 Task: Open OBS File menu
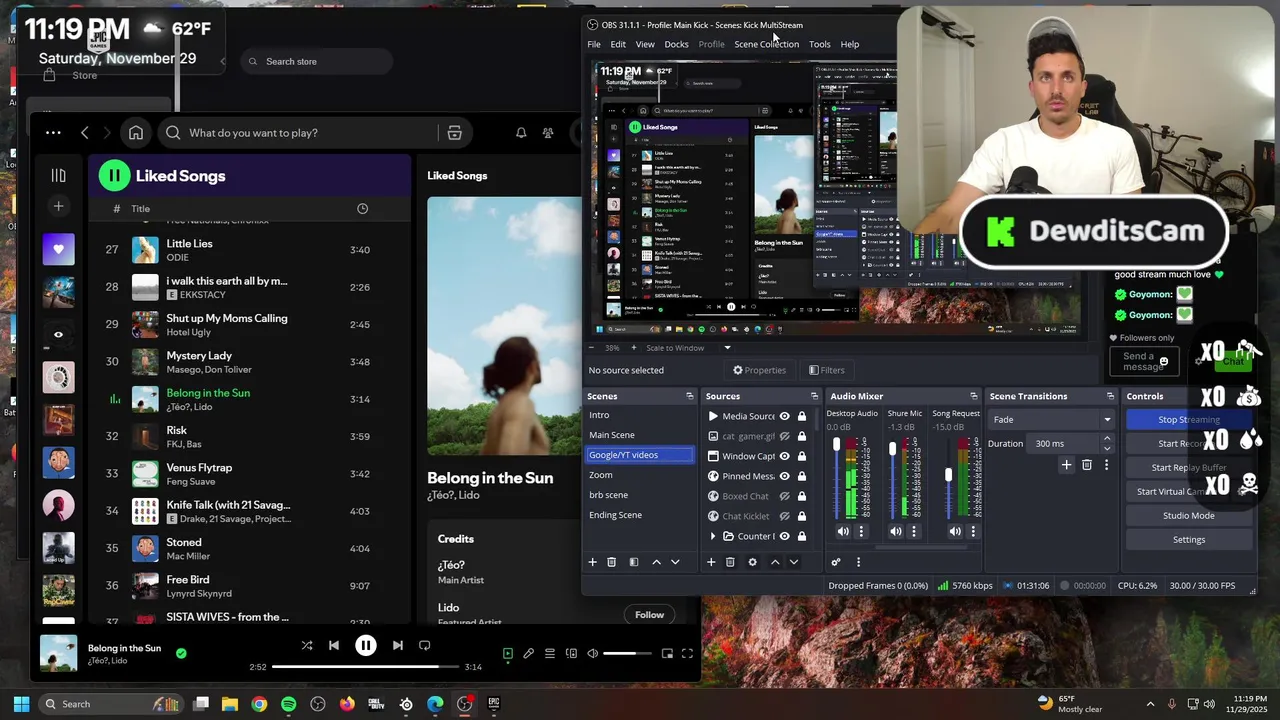coord(594,44)
